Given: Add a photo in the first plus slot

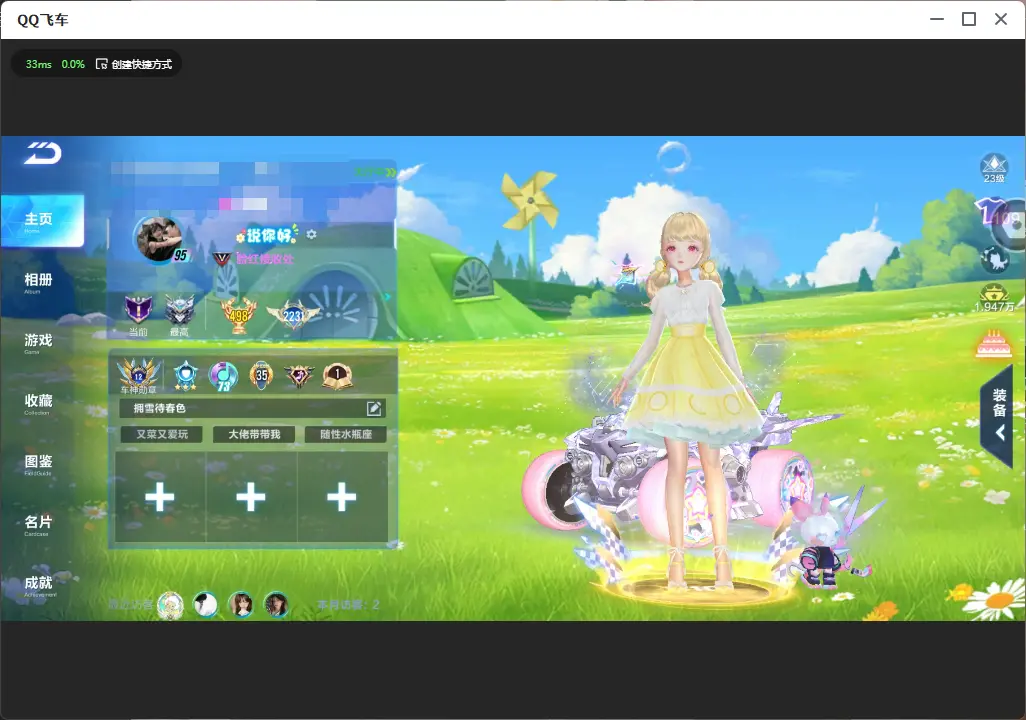Looking at the screenshot, I should pyautogui.click(x=160, y=497).
